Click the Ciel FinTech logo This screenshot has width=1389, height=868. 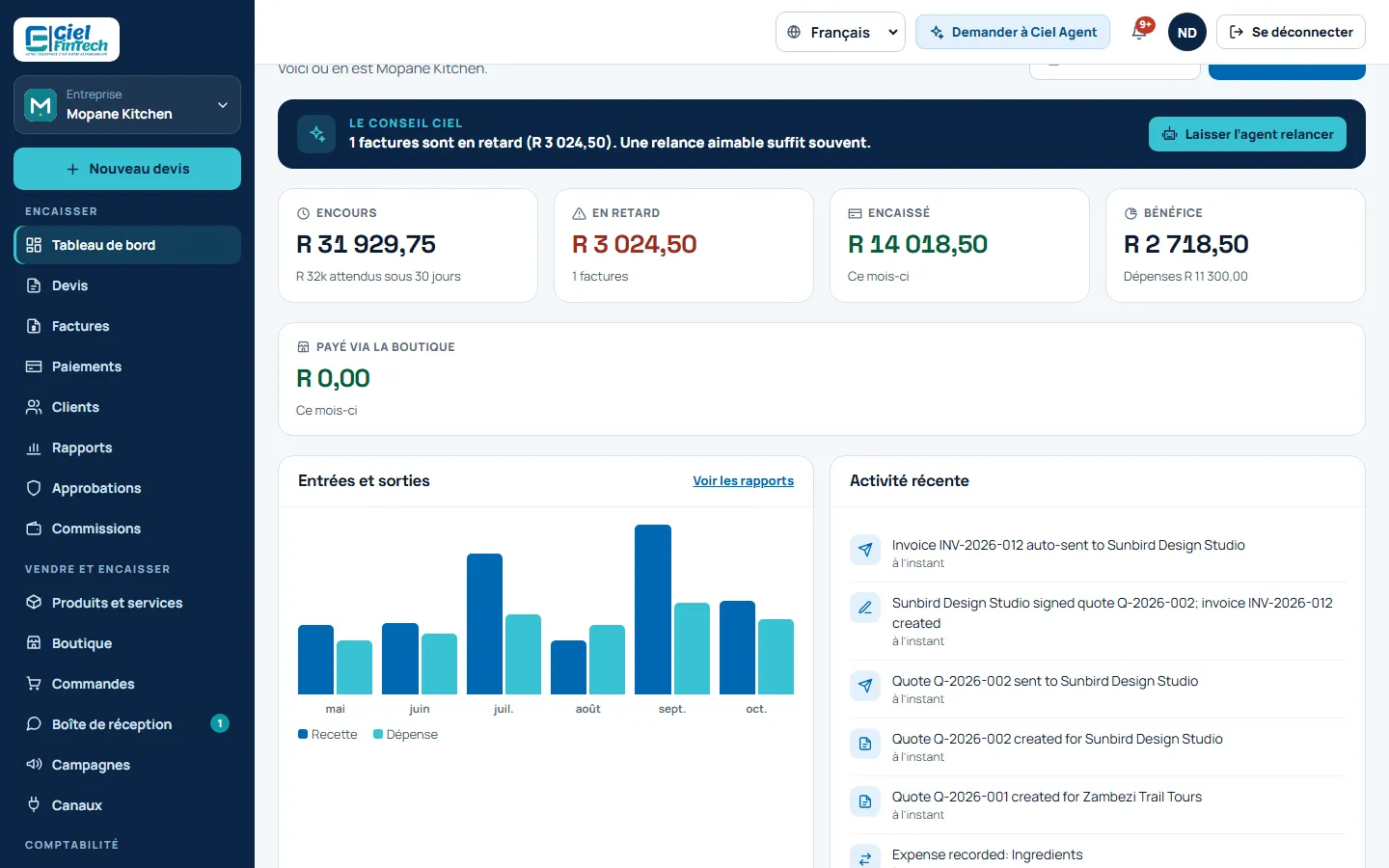(x=67, y=40)
